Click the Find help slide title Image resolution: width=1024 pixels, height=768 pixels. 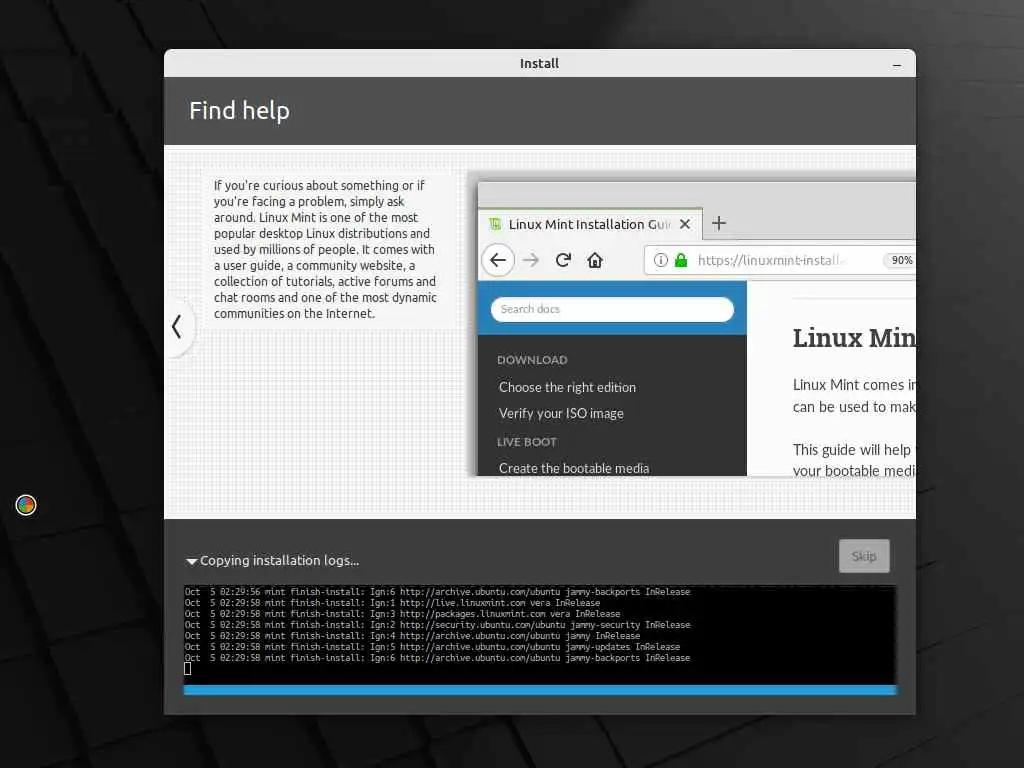(239, 110)
